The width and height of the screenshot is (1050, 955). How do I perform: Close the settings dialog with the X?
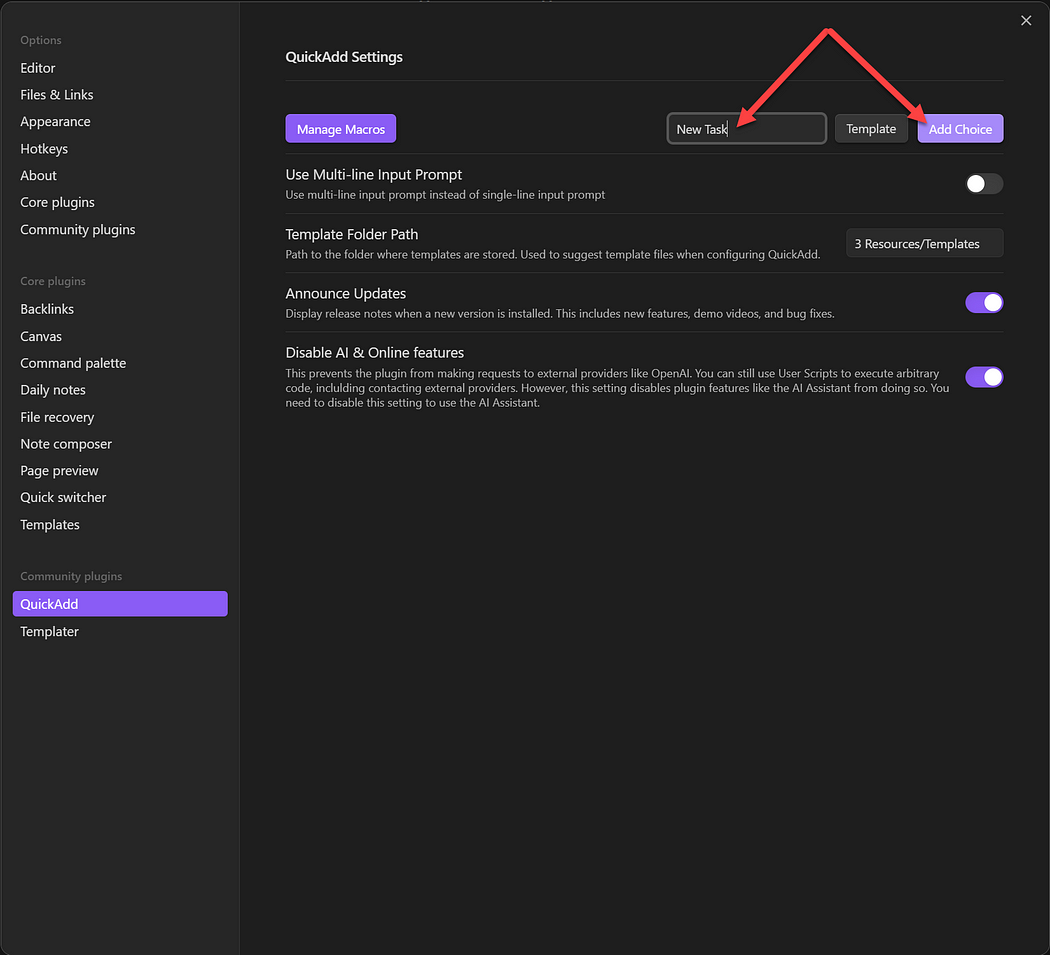(1025, 21)
